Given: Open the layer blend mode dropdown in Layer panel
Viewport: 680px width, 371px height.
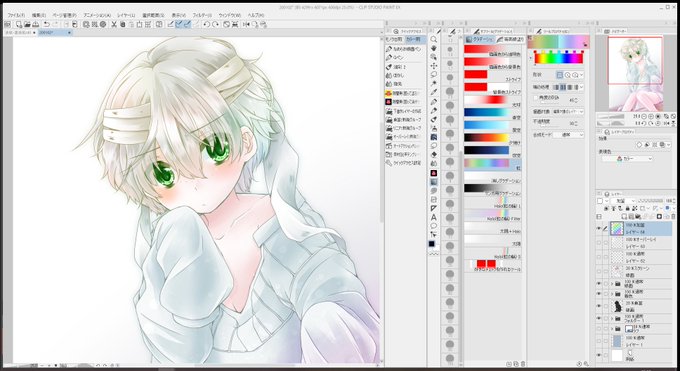Looking at the screenshot, I should click(x=623, y=201).
